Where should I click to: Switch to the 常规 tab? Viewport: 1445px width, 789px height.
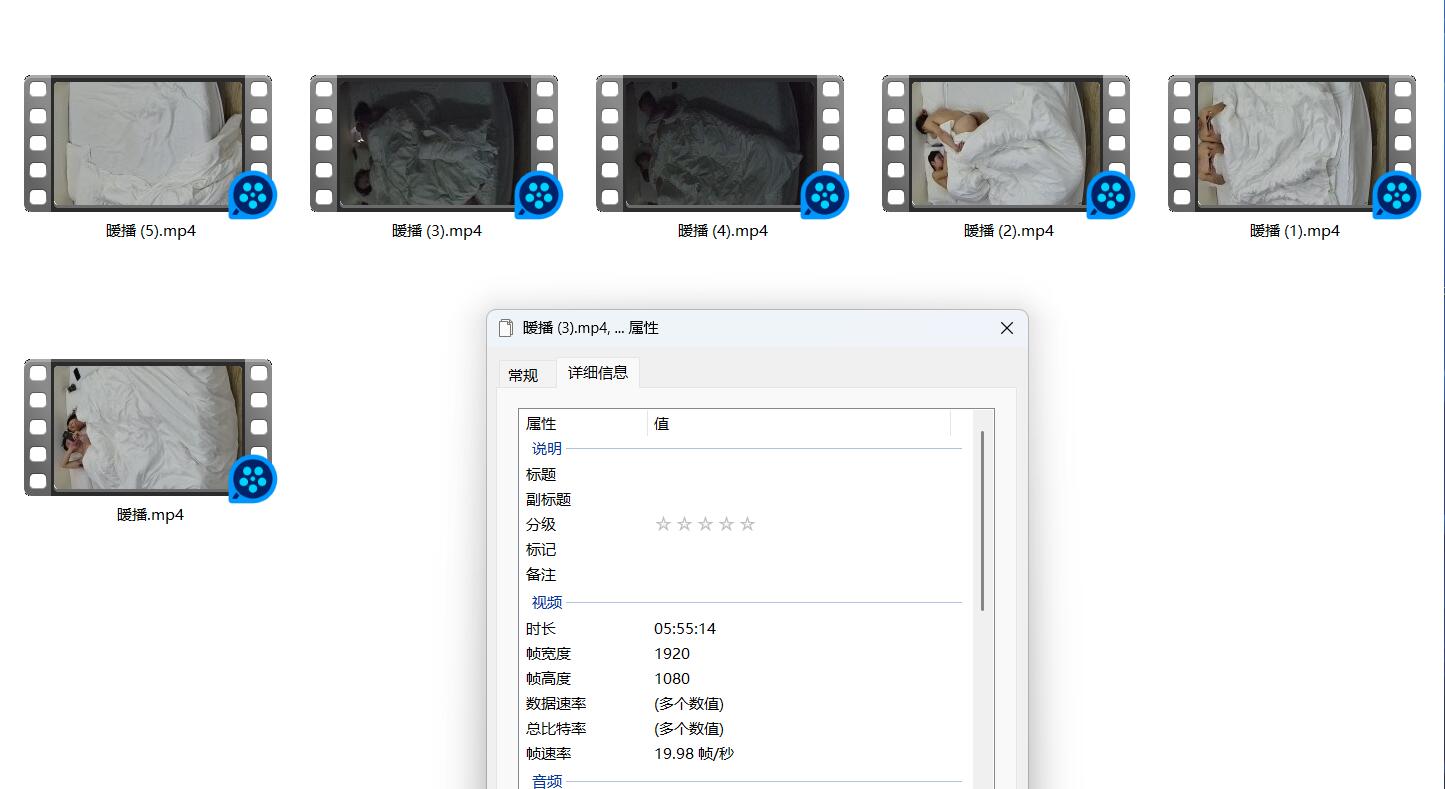523,375
